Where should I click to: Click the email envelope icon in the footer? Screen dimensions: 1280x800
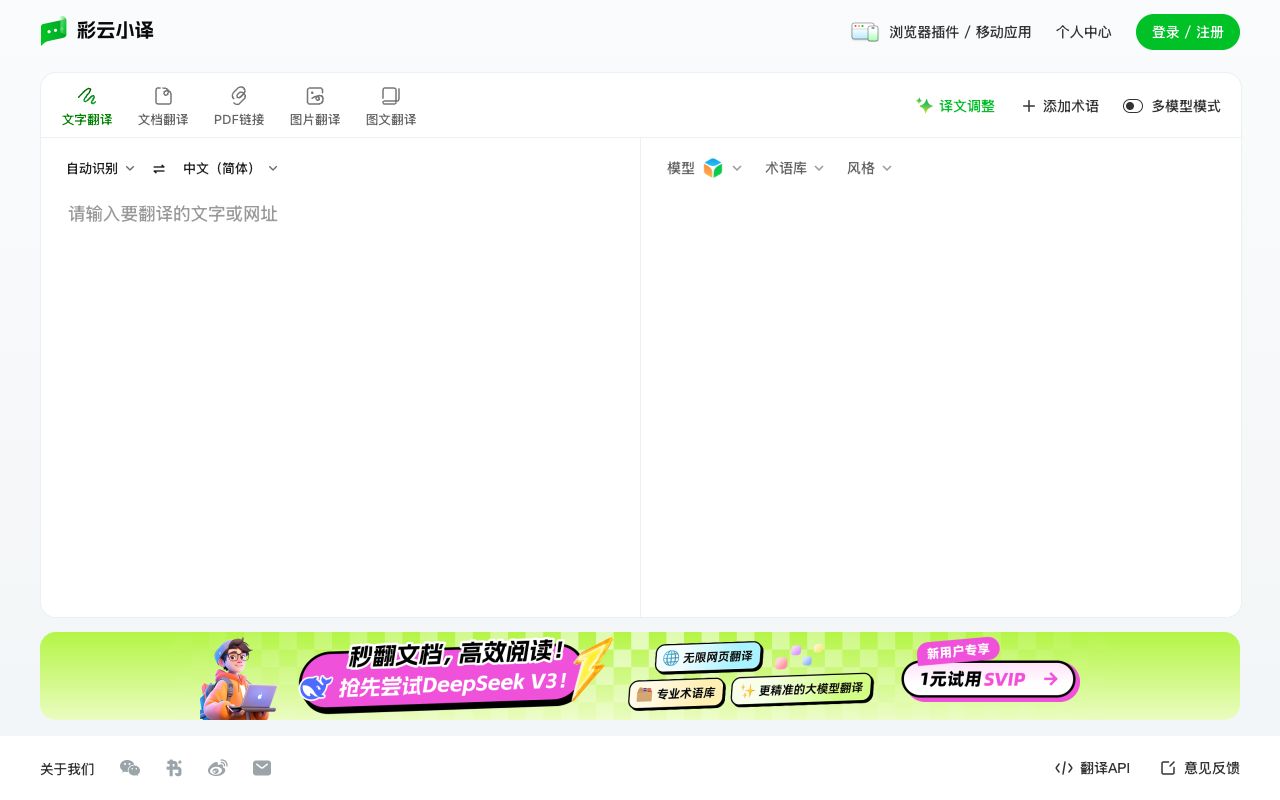(262, 768)
